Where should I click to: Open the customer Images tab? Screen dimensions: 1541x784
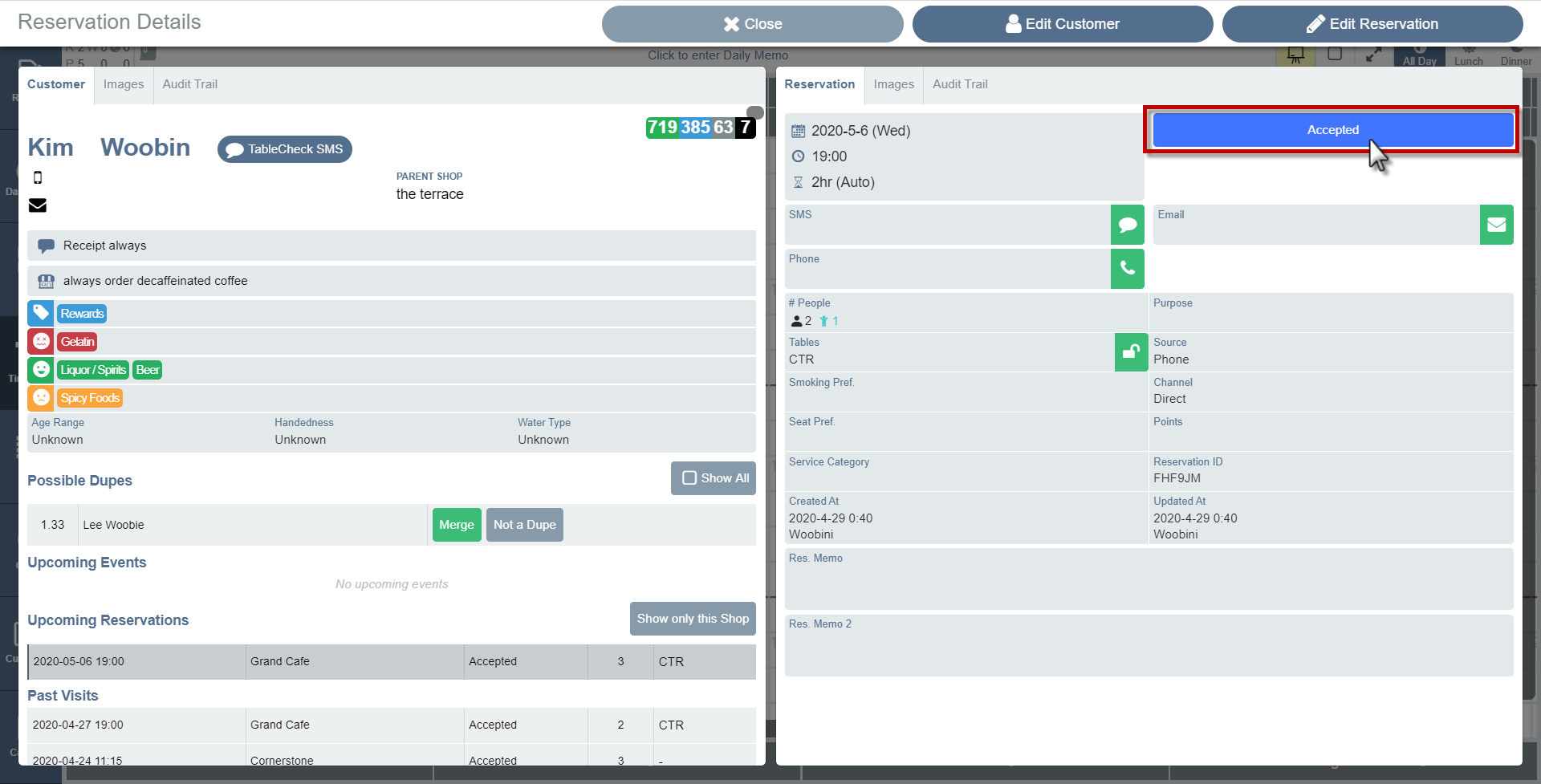[x=124, y=84]
